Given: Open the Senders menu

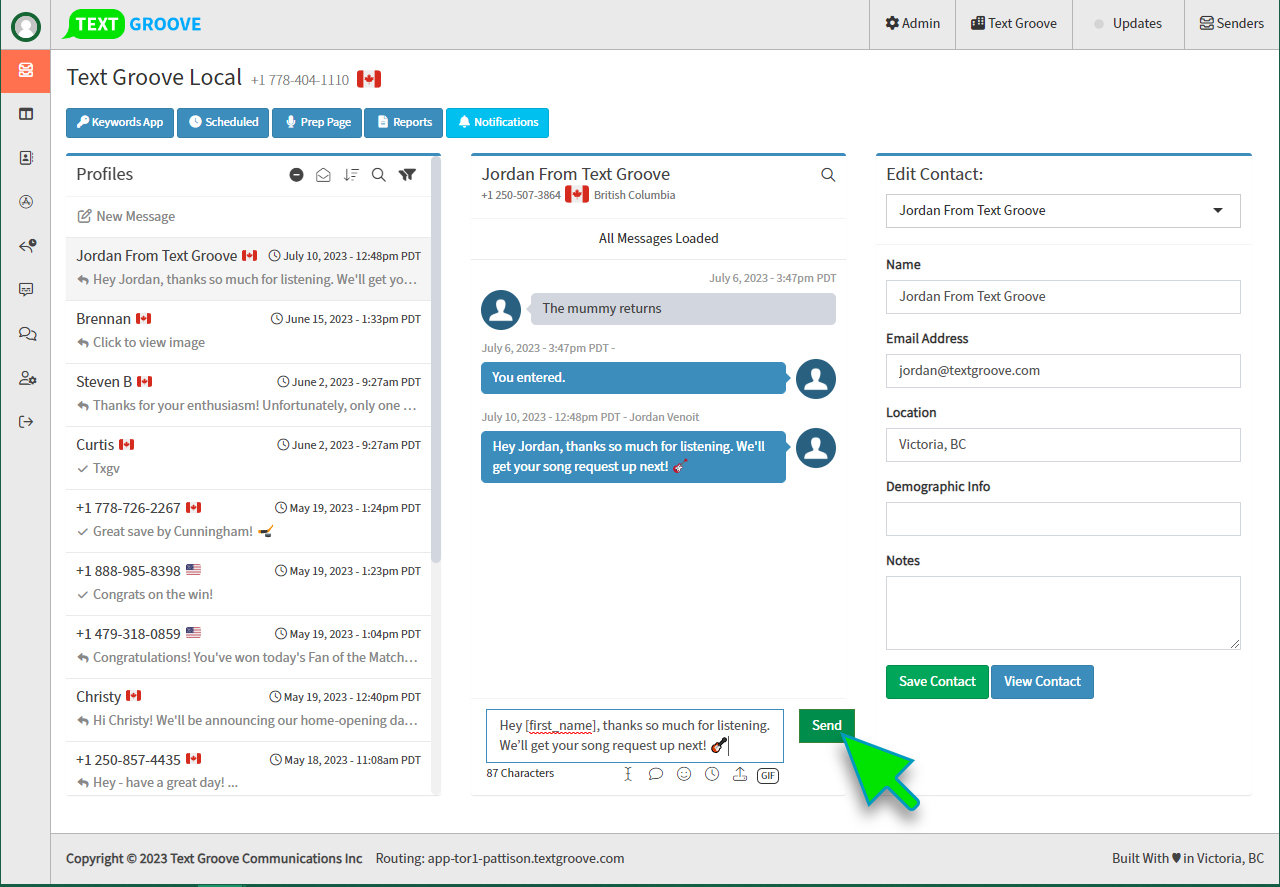Looking at the screenshot, I should point(1232,24).
